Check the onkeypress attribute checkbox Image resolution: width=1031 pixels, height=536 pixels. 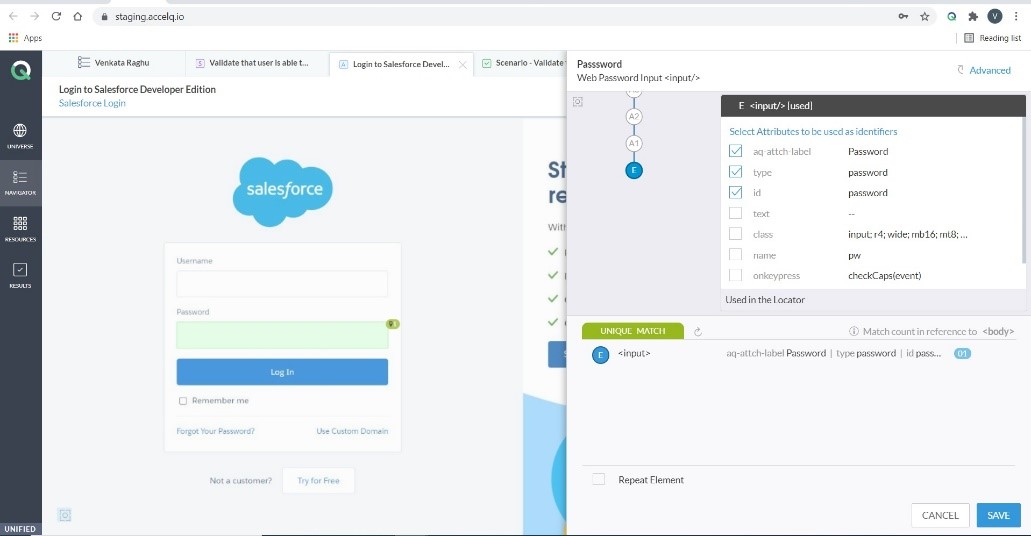pyautogui.click(x=735, y=275)
